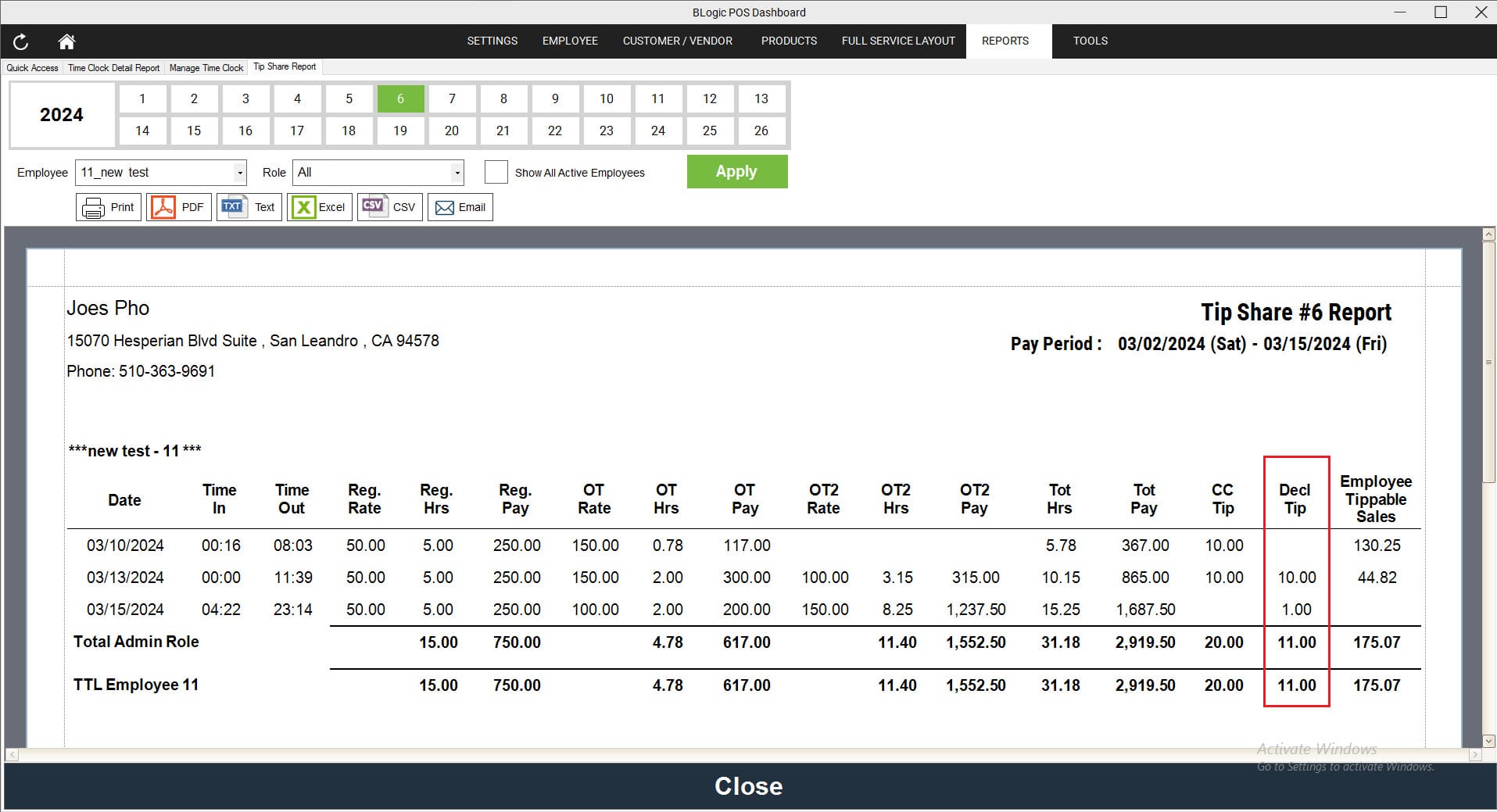Email the Tip Share report
The image size is (1497, 812).
click(460, 207)
